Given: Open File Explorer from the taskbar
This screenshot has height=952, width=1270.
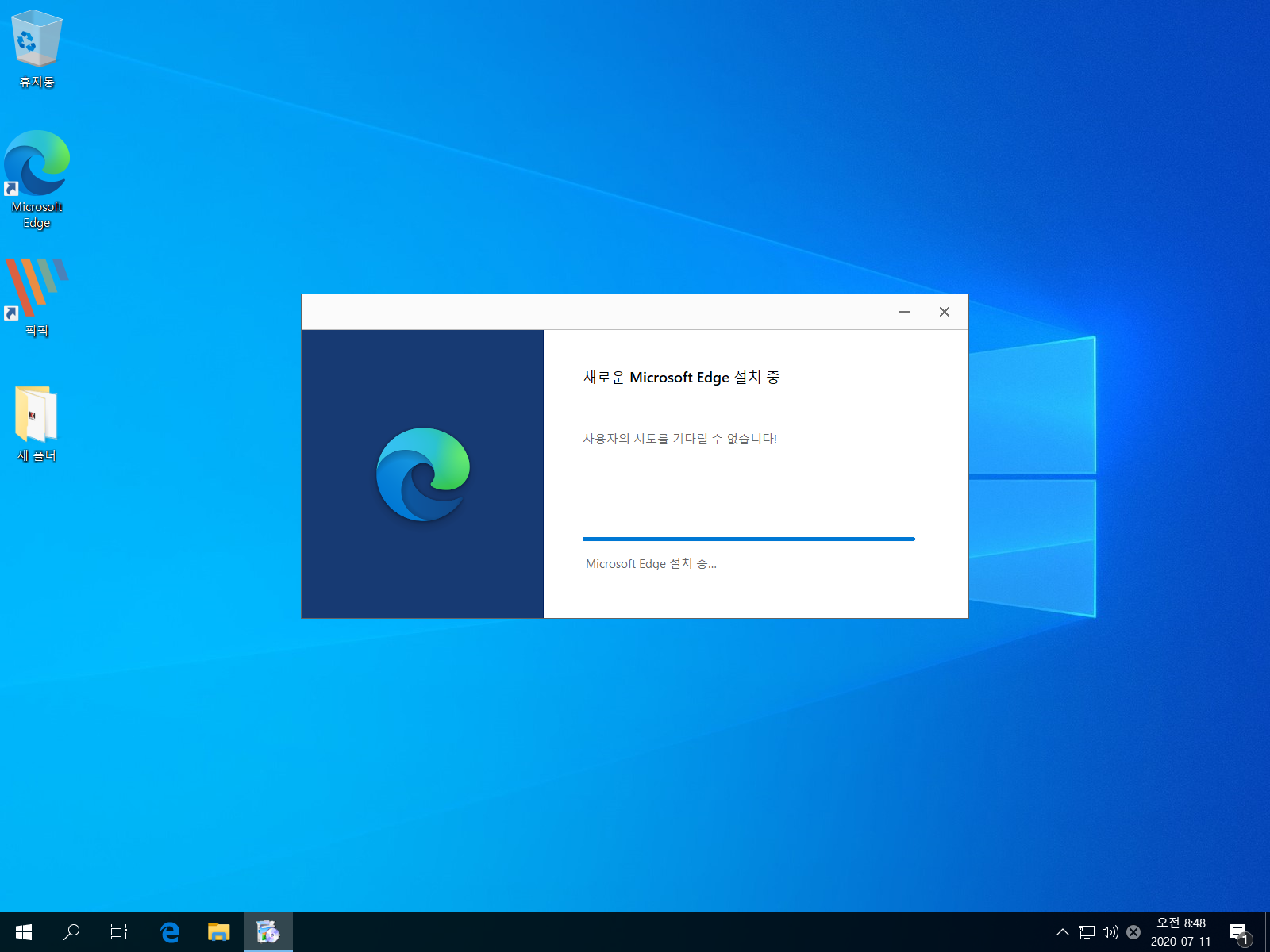Looking at the screenshot, I should coord(218,932).
